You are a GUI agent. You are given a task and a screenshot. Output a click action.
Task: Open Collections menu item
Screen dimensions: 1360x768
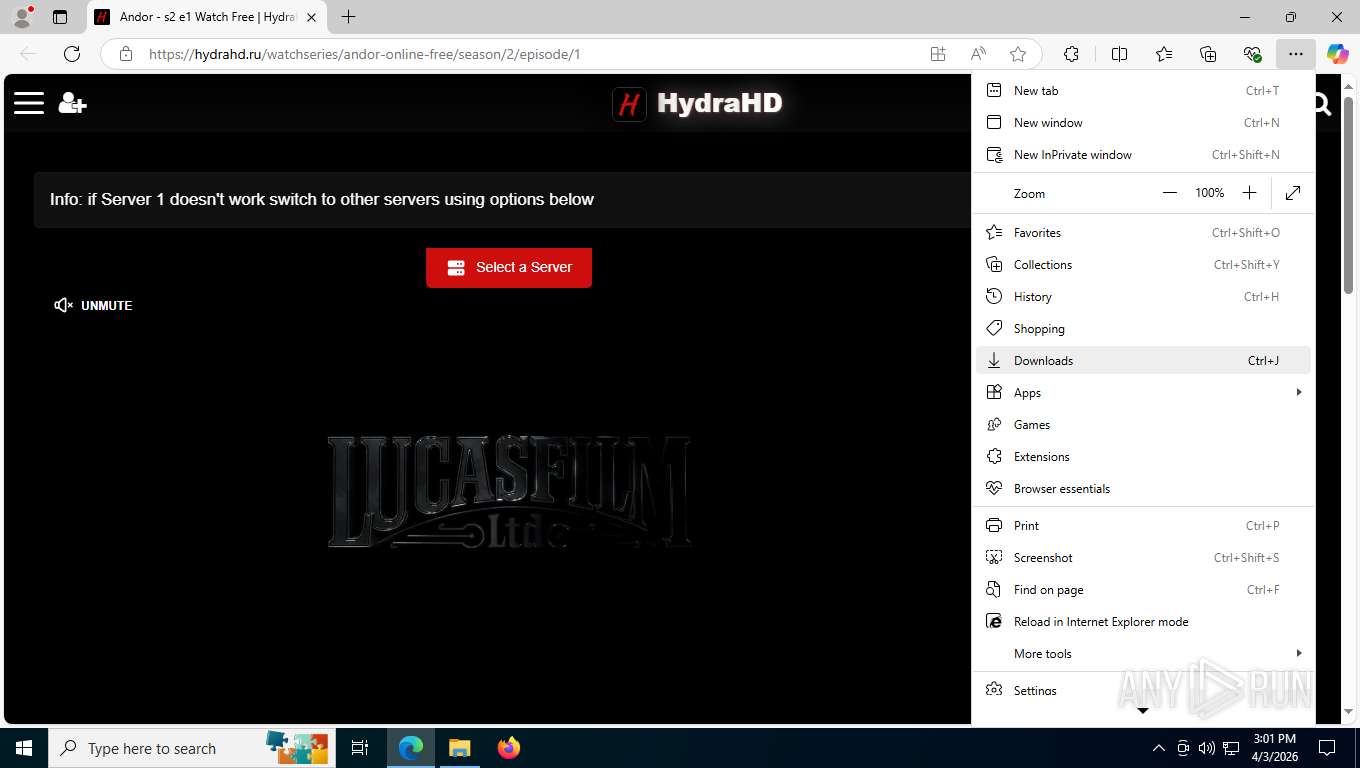click(x=1143, y=264)
